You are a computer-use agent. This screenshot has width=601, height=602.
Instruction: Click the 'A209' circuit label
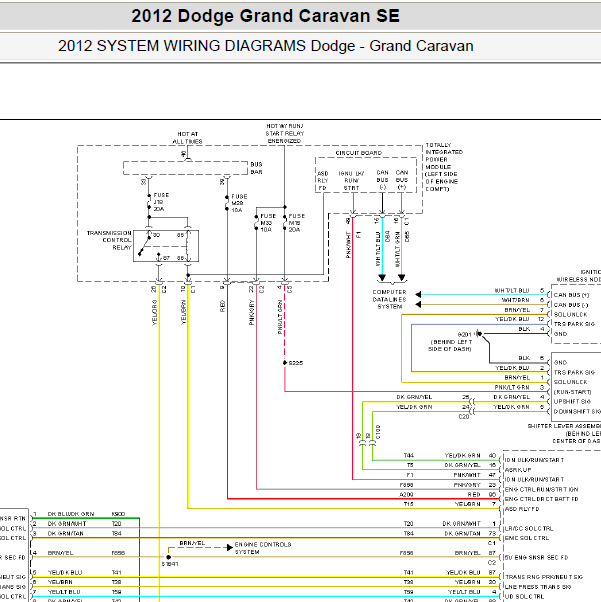(406, 494)
